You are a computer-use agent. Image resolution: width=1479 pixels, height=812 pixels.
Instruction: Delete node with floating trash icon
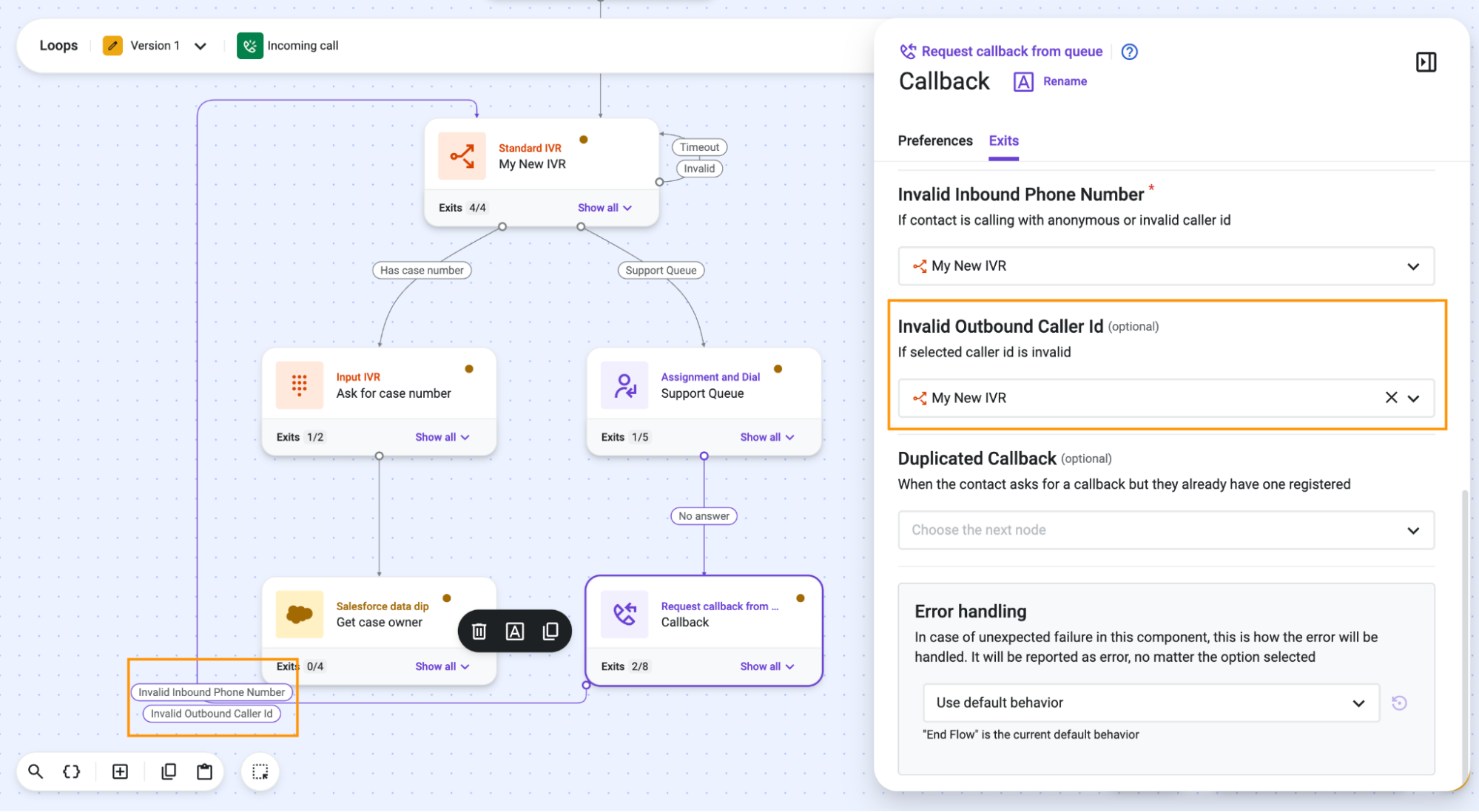click(479, 631)
